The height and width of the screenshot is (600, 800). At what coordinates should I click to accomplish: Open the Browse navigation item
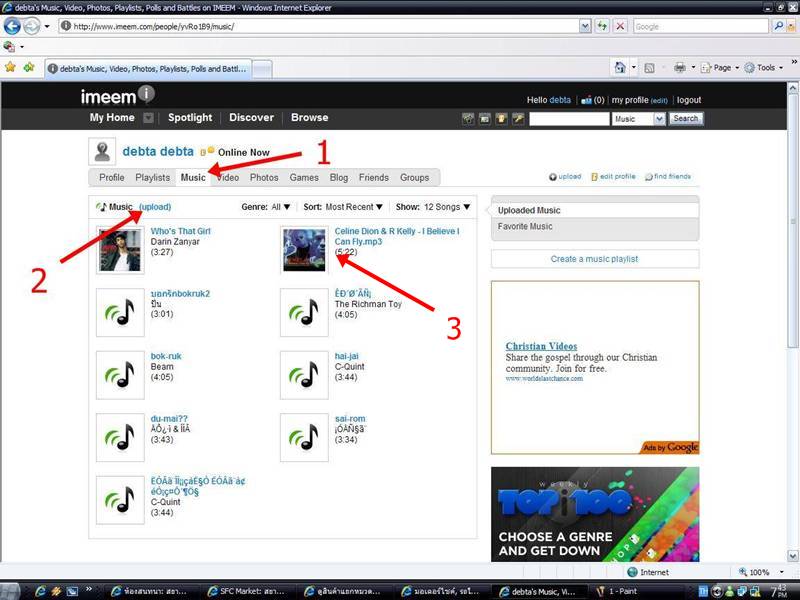310,117
